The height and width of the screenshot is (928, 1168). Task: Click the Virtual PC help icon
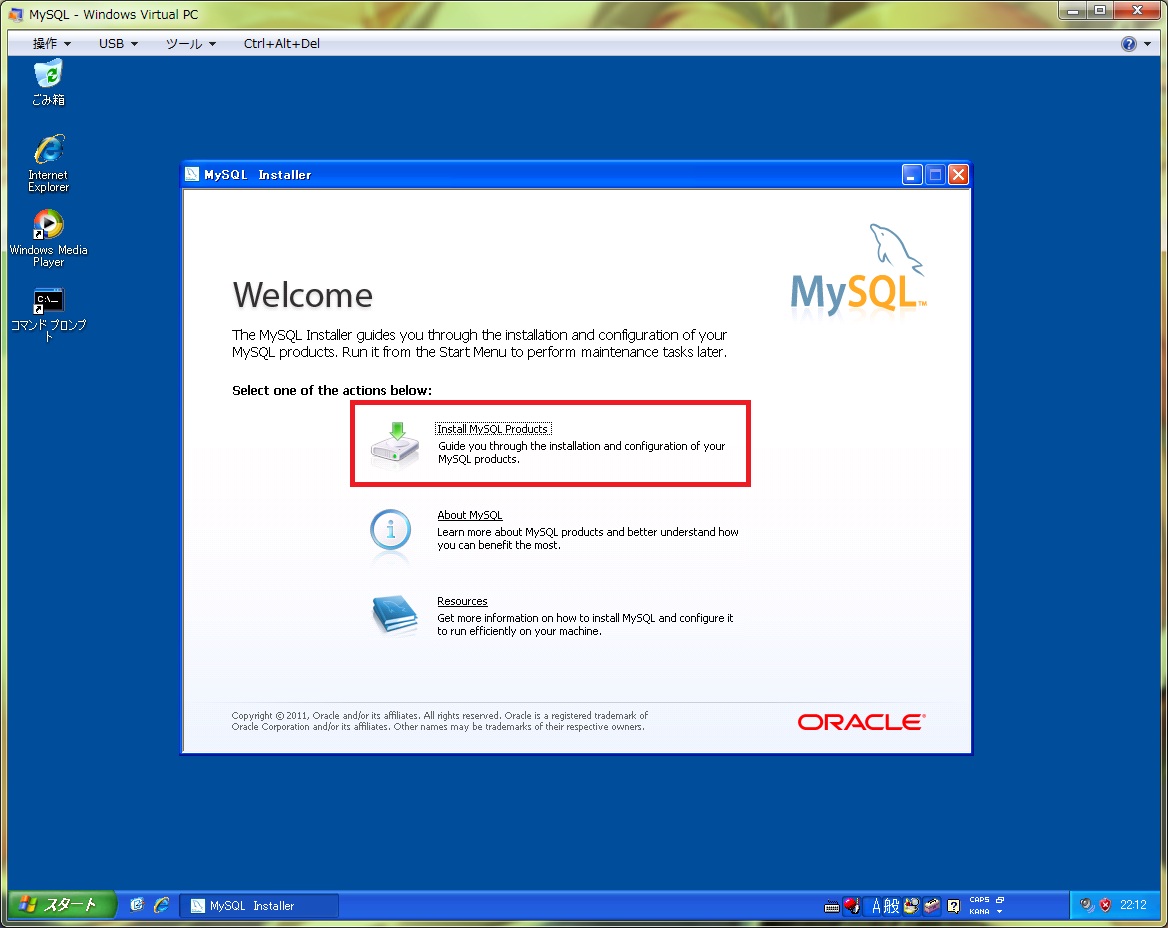click(1129, 44)
